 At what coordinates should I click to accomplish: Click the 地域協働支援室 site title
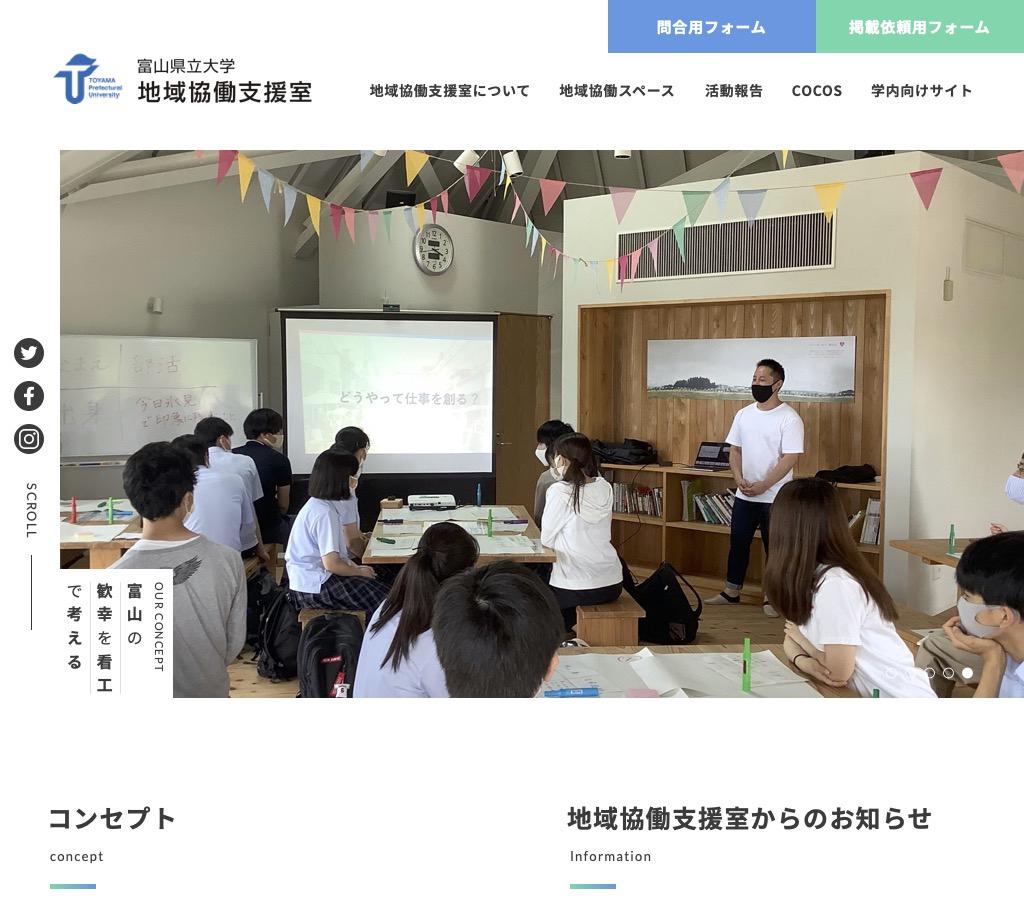coord(225,92)
